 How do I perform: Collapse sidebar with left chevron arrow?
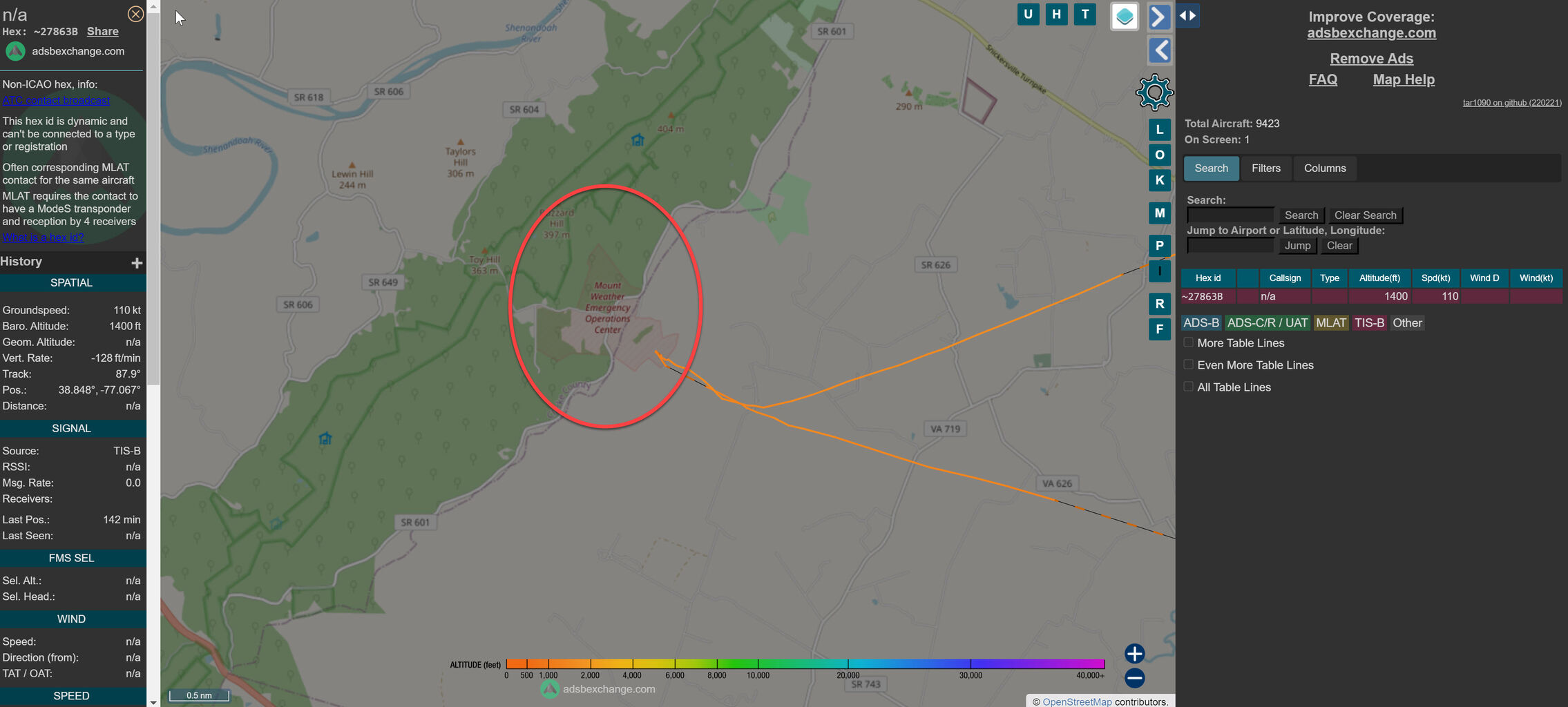[x=1159, y=50]
